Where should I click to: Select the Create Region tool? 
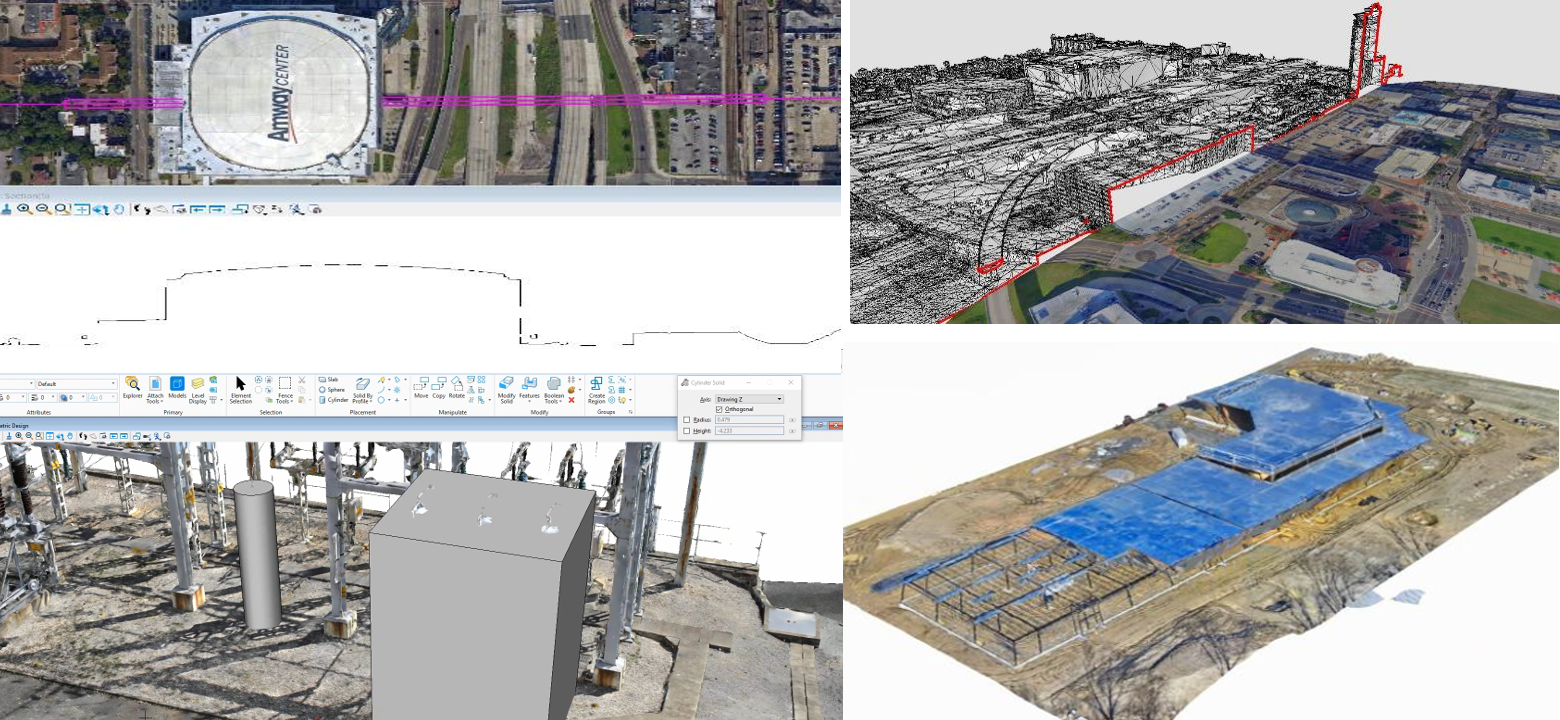tap(596, 390)
